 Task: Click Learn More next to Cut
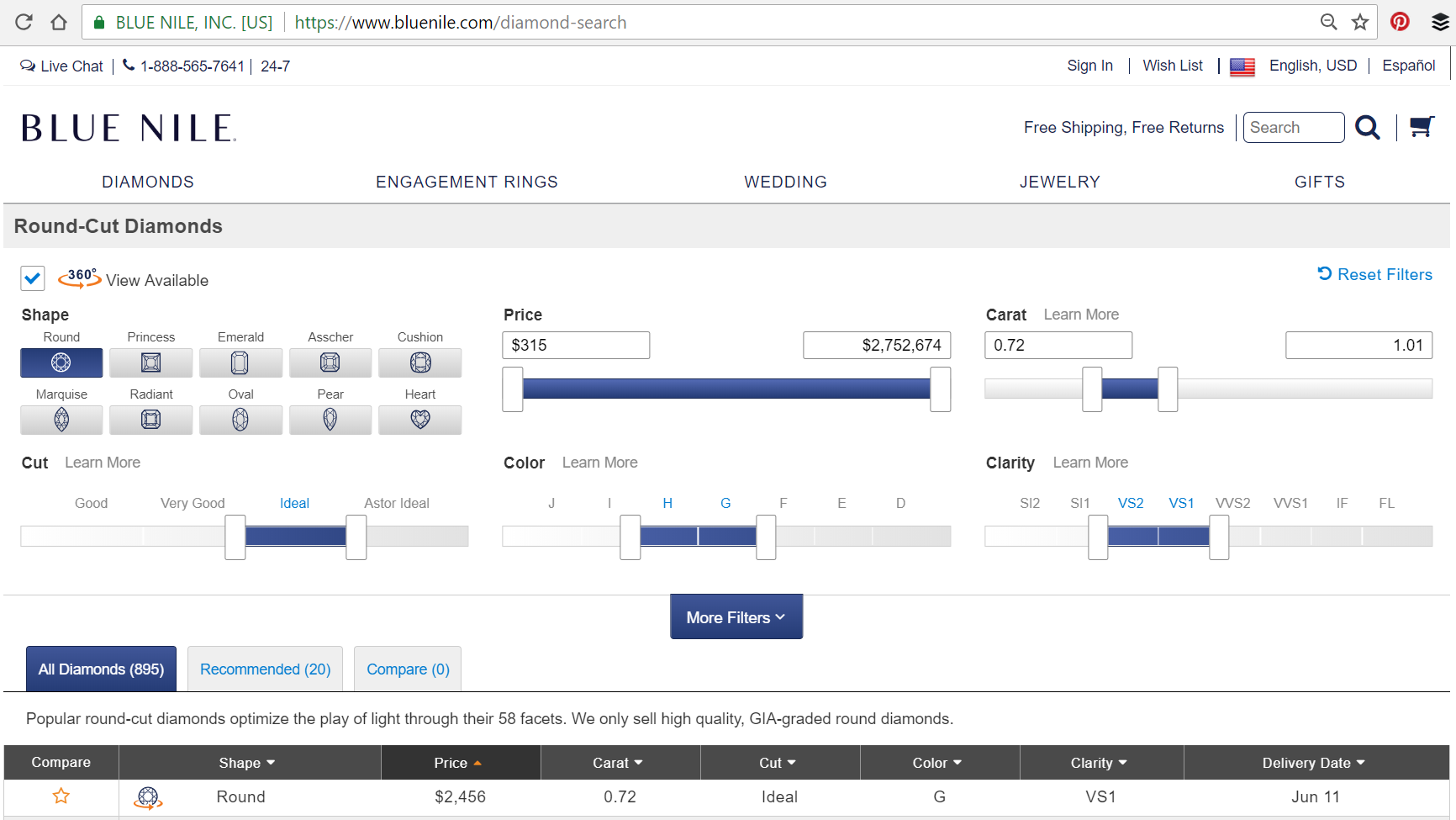[103, 463]
